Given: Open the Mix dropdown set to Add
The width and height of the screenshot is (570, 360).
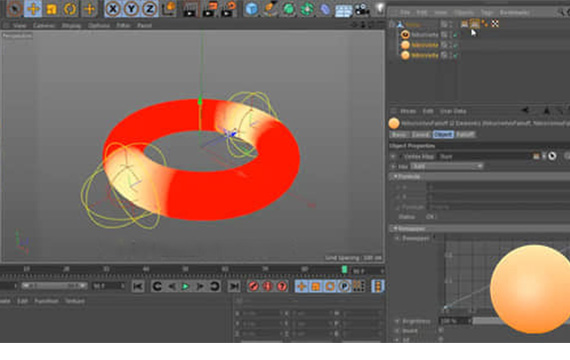Looking at the screenshot, I should click(x=446, y=166).
